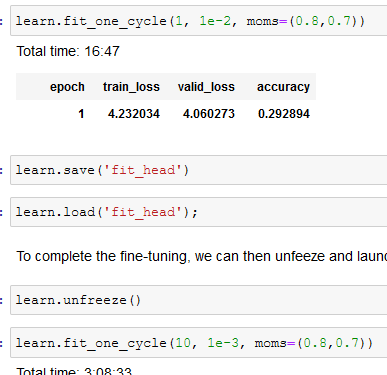This screenshot has height=375, width=387.
Task: Click the epoch column header
Action: [67, 87]
